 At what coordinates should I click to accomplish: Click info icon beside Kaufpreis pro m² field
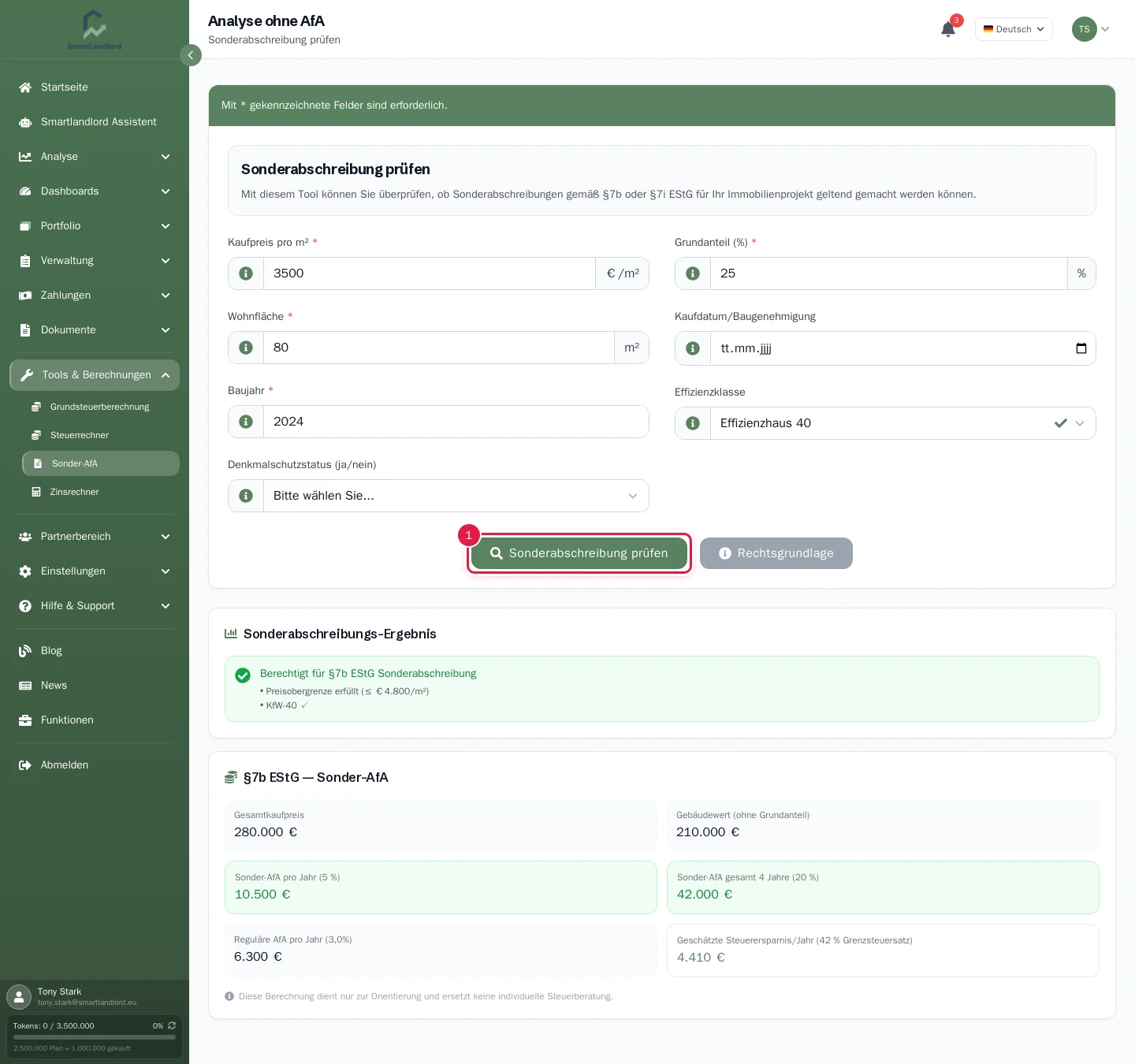pos(246,273)
